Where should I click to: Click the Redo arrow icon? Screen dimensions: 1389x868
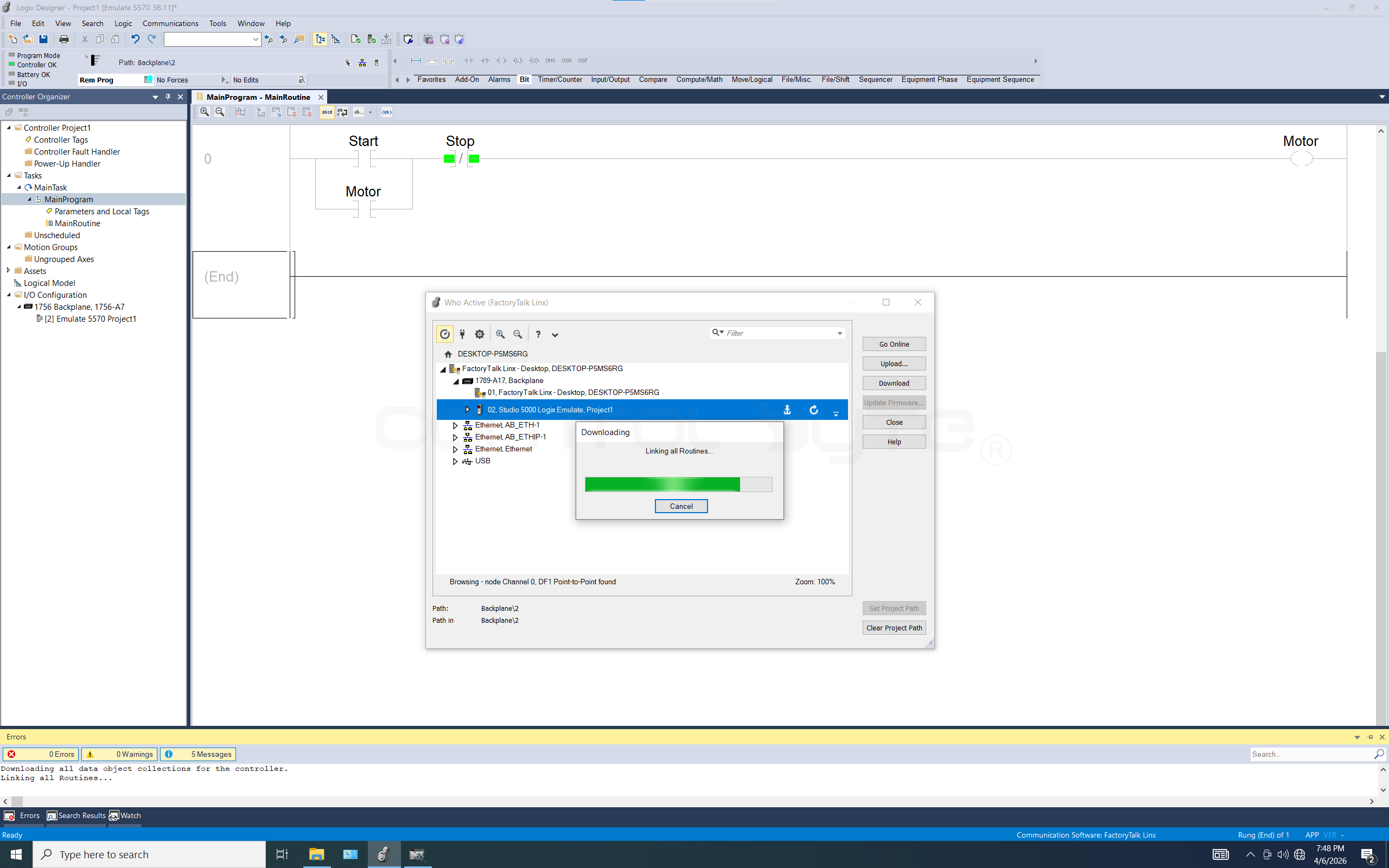tap(151, 39)
